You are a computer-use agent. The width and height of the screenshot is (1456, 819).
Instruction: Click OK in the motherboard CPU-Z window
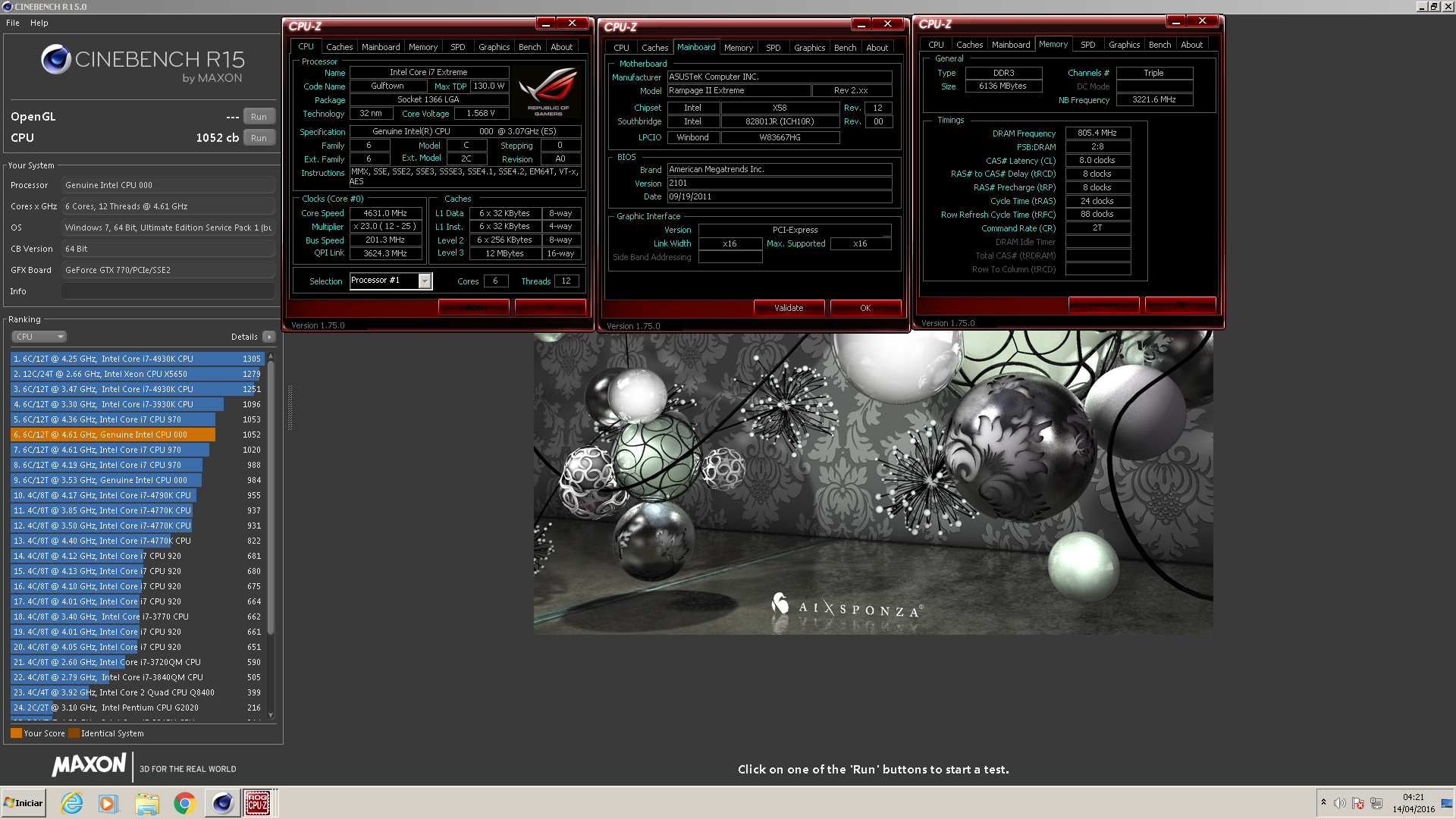tap(865, 308)
